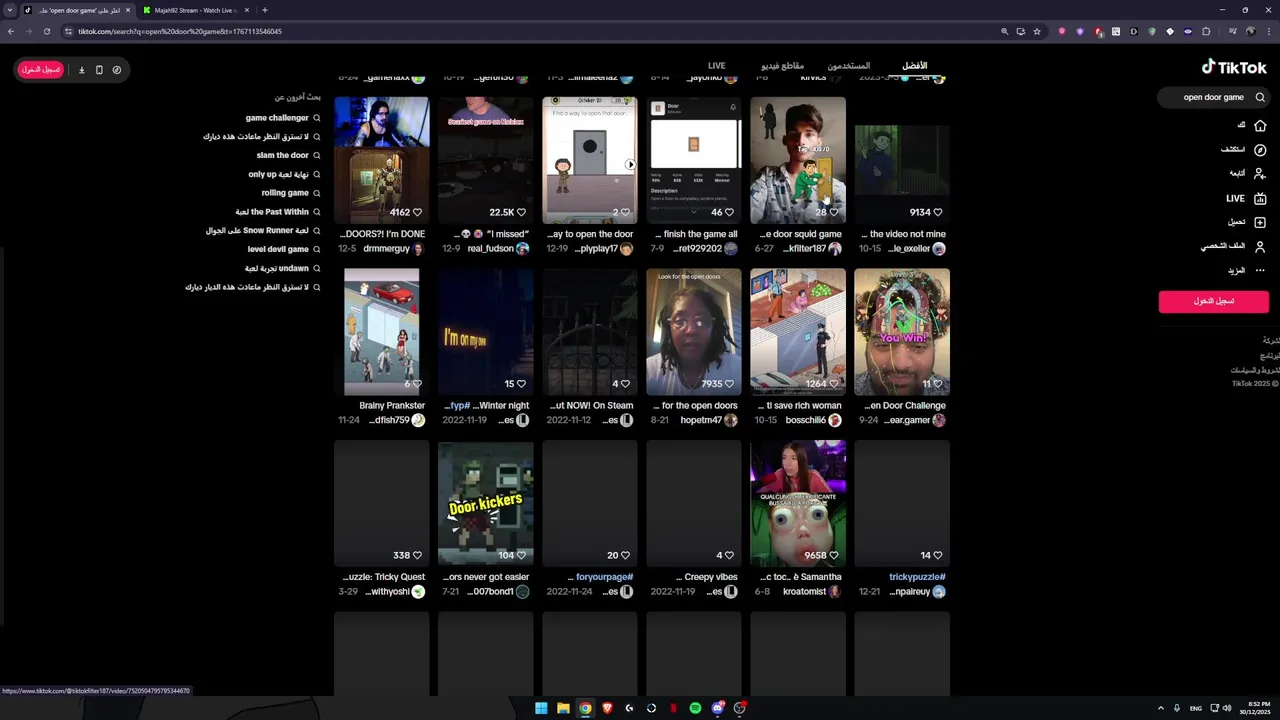Image resolution: width=1280 pixels, height=720 pixels.
Task: Open the browser extensions puzzle icon
Action: 1206,31
